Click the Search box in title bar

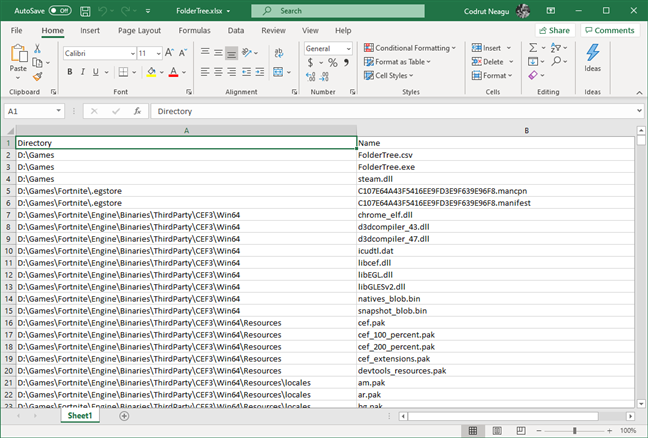tap(338, 11)
